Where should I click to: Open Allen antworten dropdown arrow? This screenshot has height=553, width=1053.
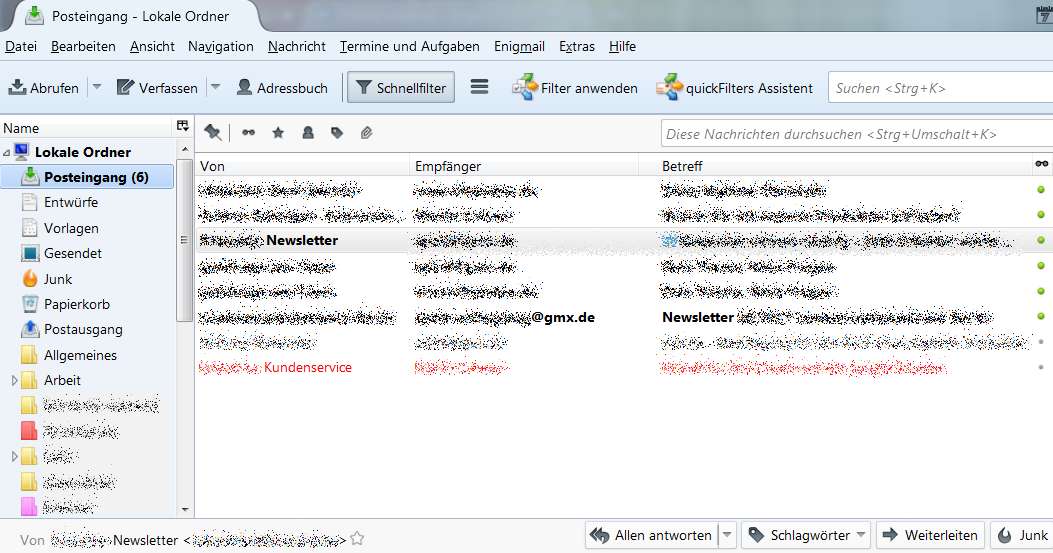[x=727, y=536]
